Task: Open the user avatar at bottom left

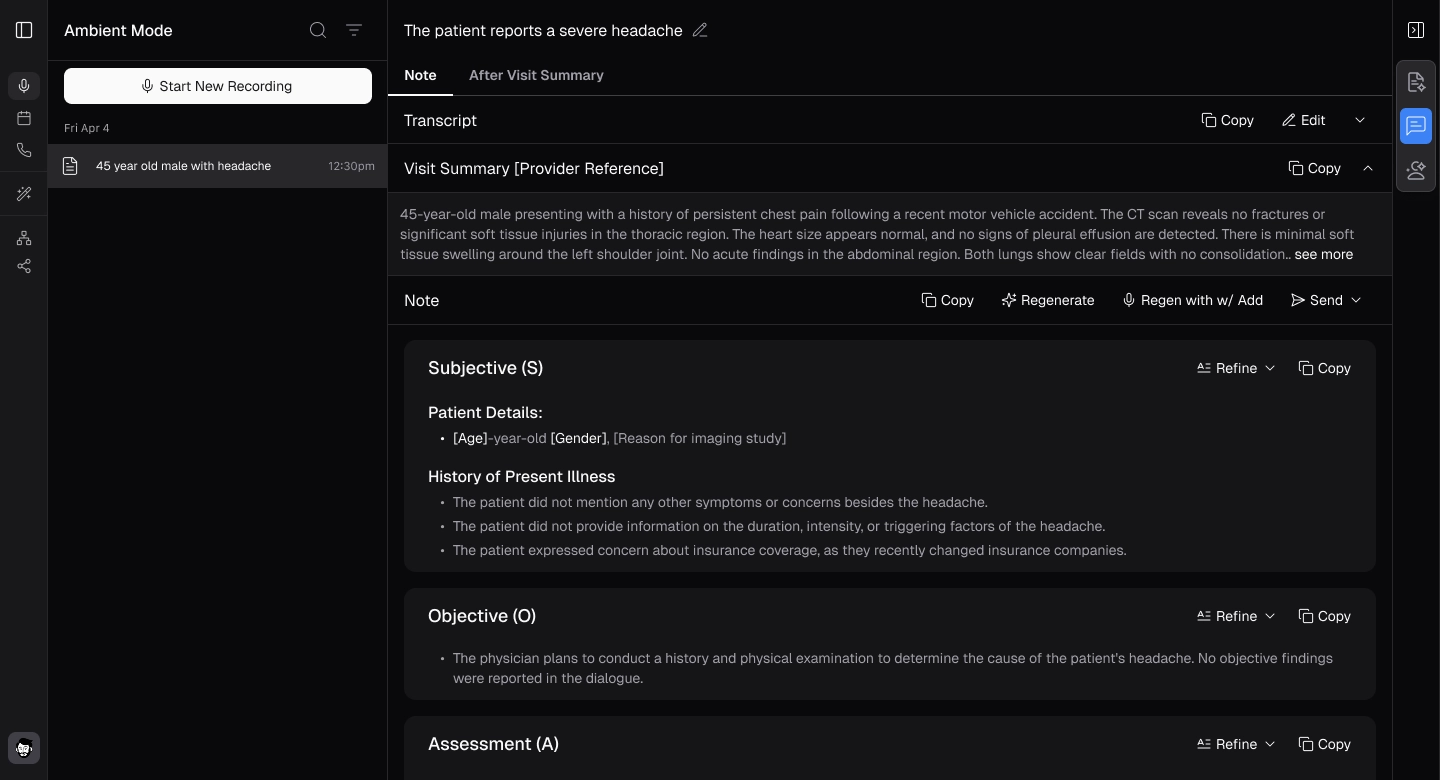Action: (24, 748)
